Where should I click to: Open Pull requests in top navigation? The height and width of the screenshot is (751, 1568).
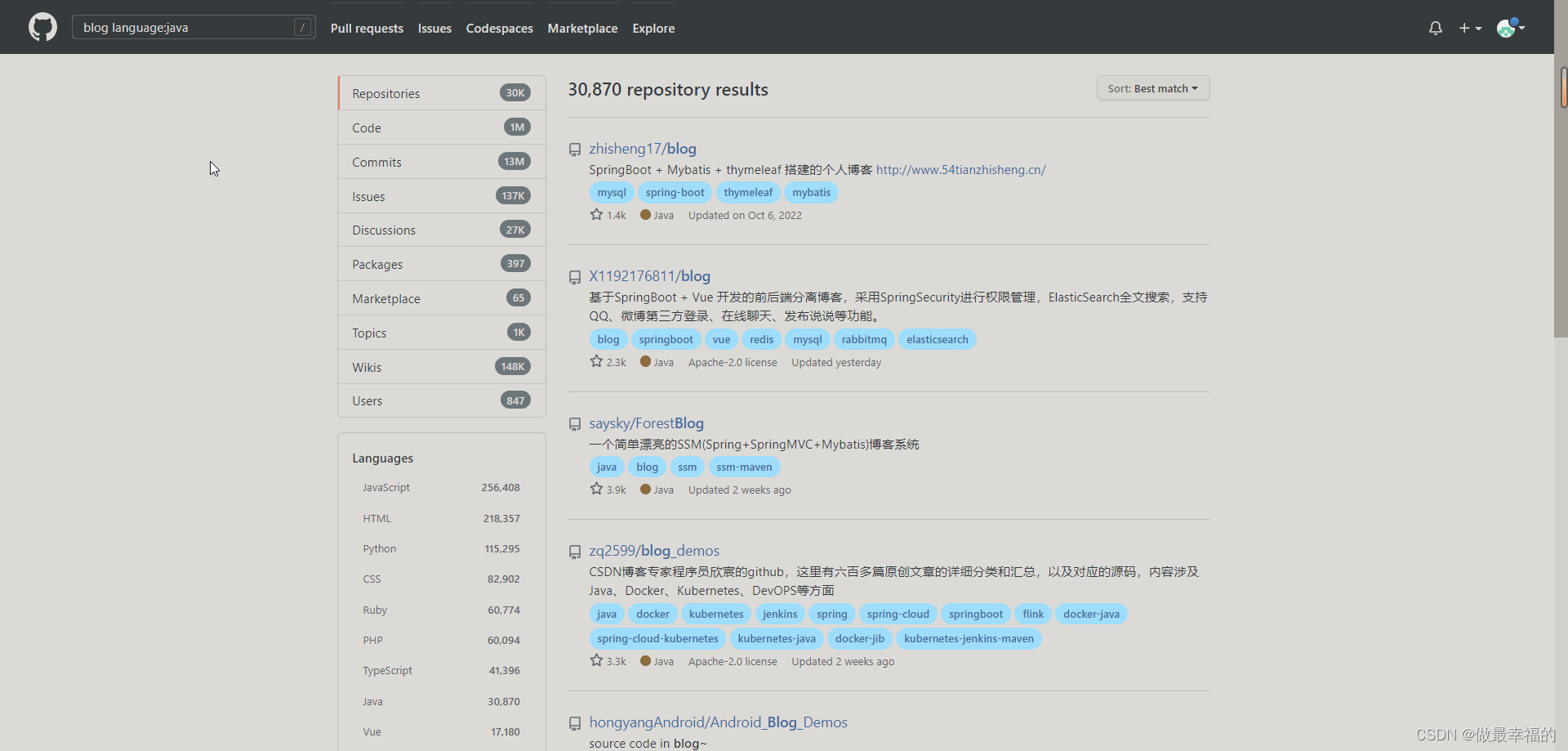tap(367, 28)
